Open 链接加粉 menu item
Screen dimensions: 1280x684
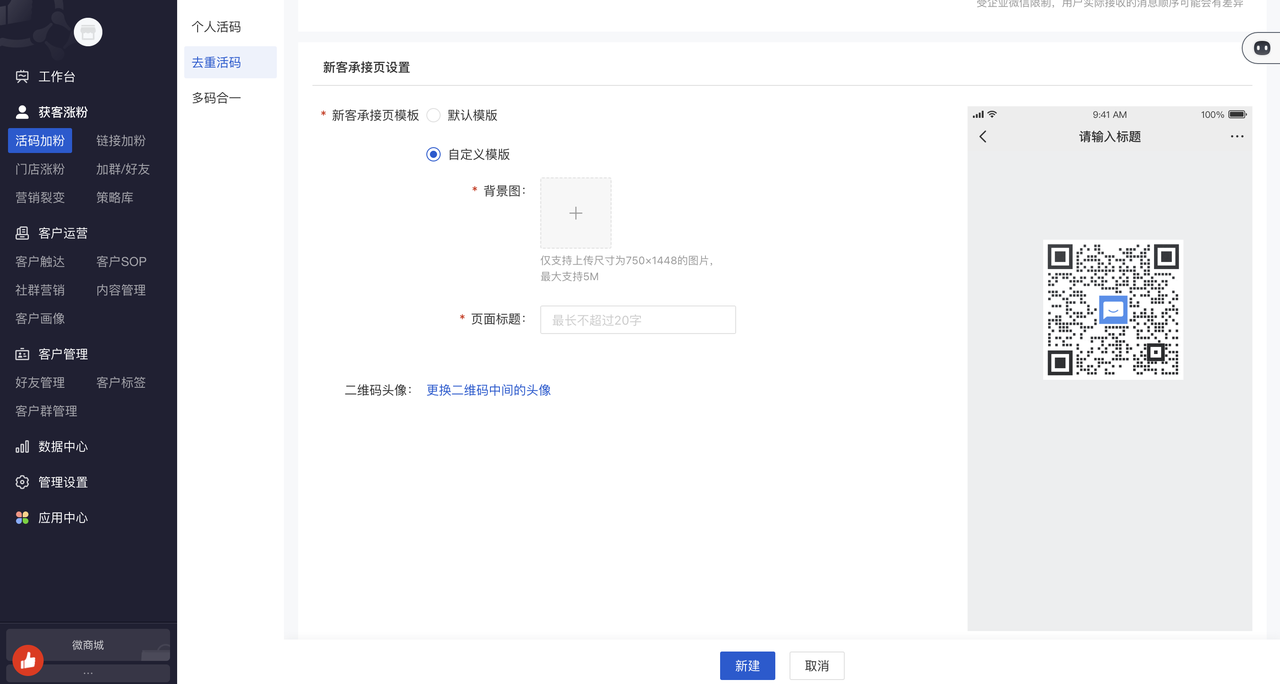pos(121,141)
